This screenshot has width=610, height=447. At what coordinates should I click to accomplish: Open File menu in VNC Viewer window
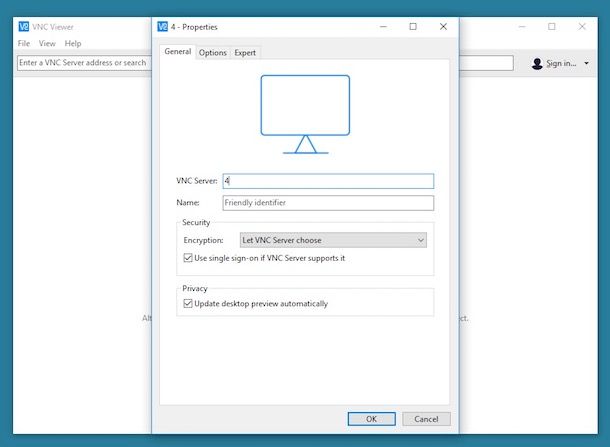click(24, 43)
